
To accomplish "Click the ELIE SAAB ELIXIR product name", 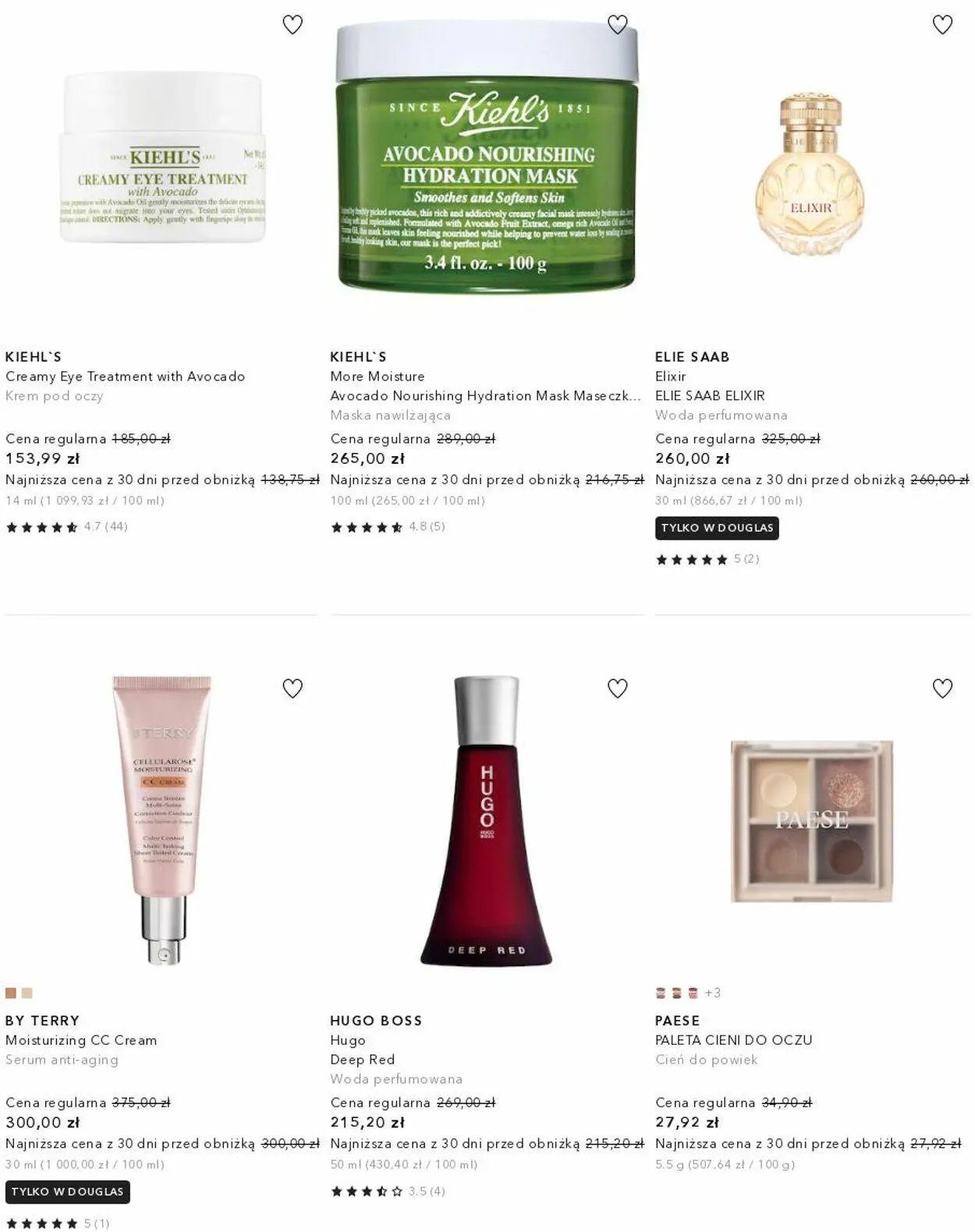I will pyautogui.click(x=710, y=396).
